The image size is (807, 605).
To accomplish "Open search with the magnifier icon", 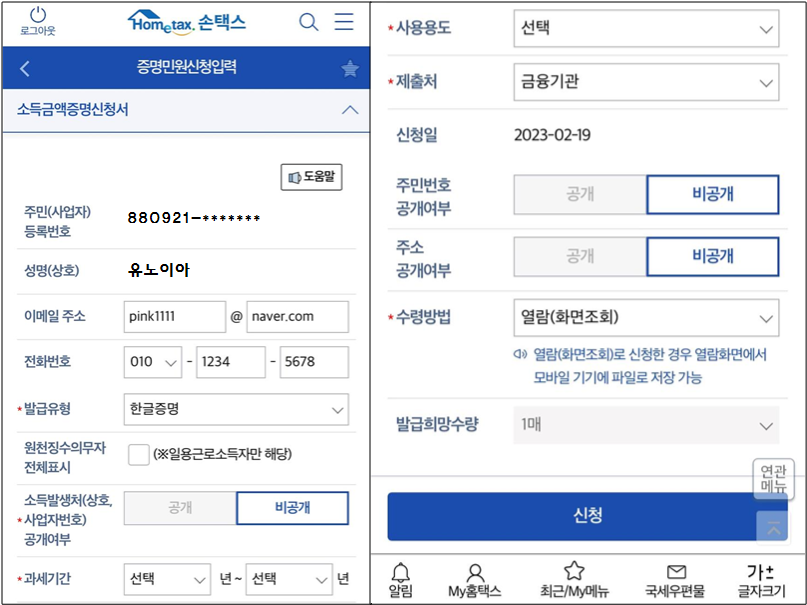I will pos(310,21).
